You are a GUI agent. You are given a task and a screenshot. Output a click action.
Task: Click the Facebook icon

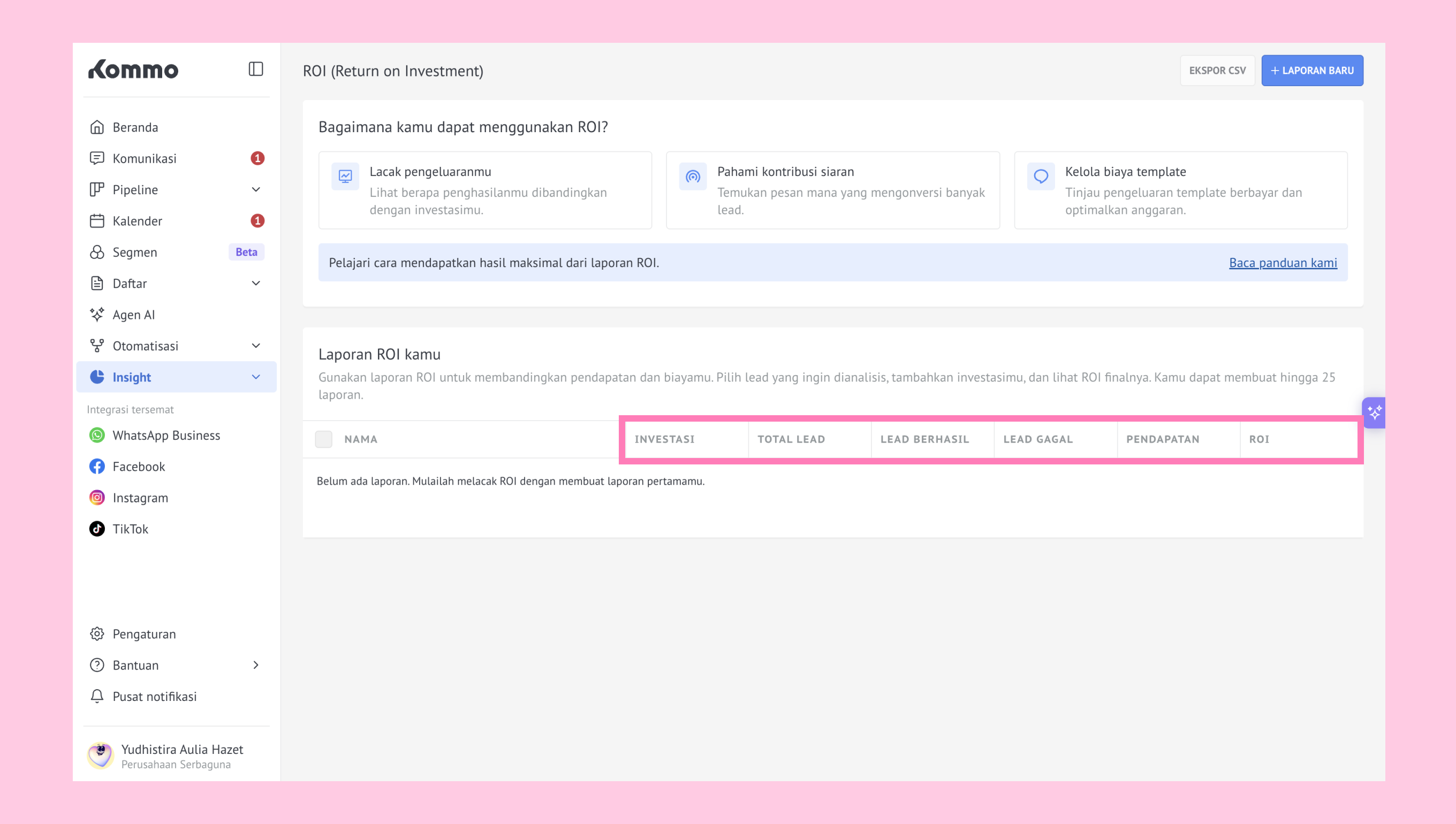click(x=97, y=467)
